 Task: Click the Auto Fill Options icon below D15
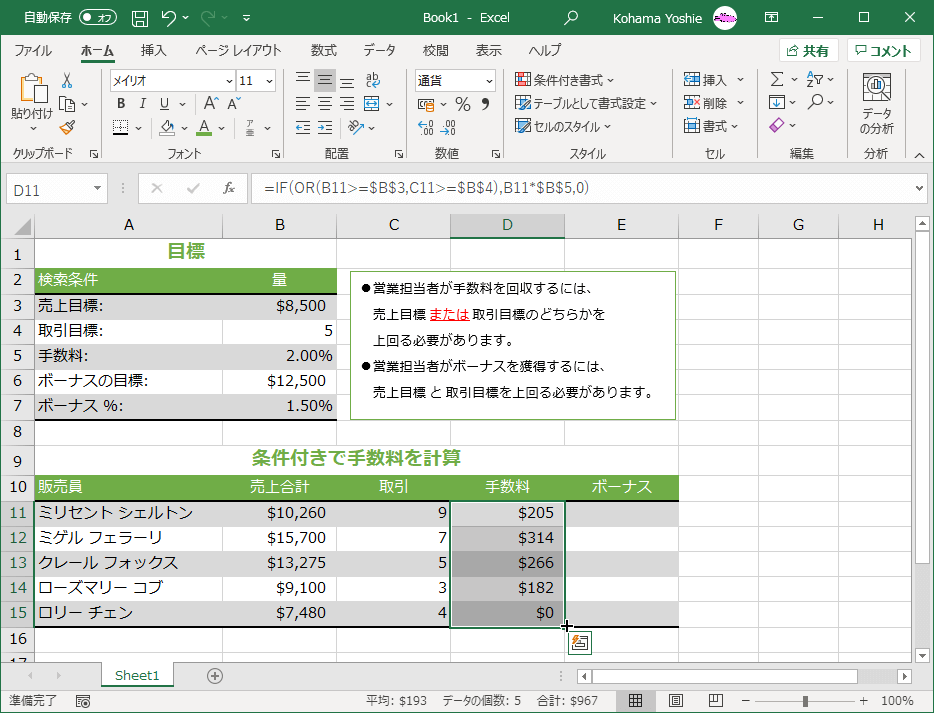pyautogui.click(x=580, y=643)
